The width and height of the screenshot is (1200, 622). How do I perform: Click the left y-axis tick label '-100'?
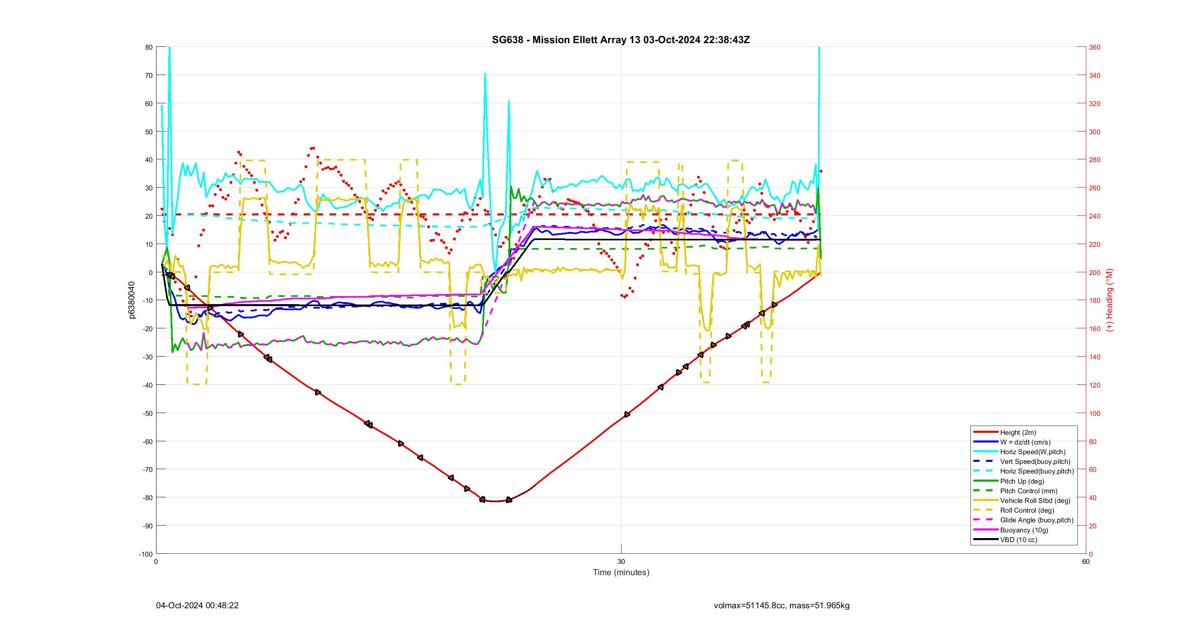tap(146, 554)
